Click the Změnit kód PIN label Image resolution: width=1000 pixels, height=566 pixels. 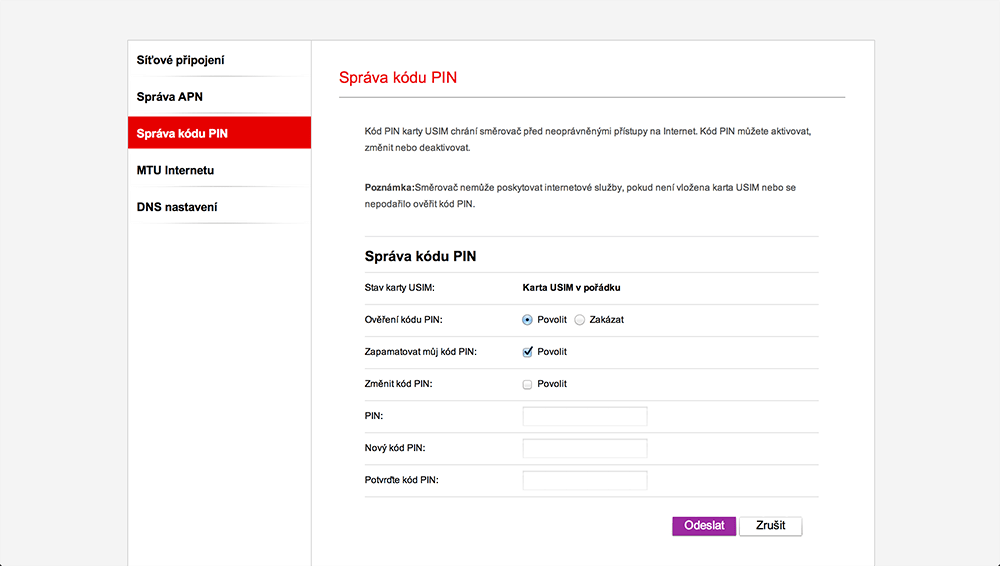coord(399,384)
